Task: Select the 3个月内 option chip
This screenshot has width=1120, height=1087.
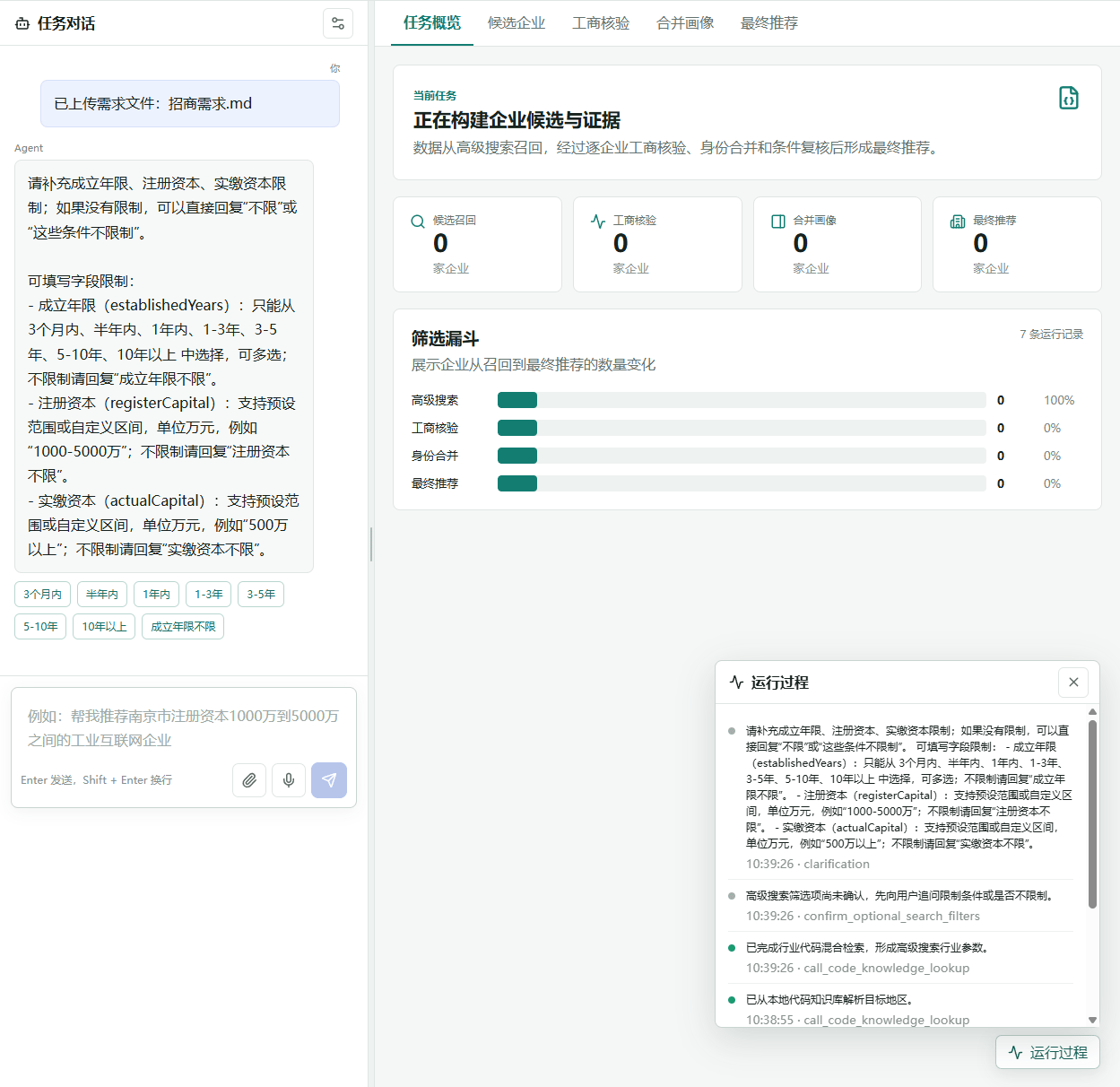Action: [x=42, y=595]
